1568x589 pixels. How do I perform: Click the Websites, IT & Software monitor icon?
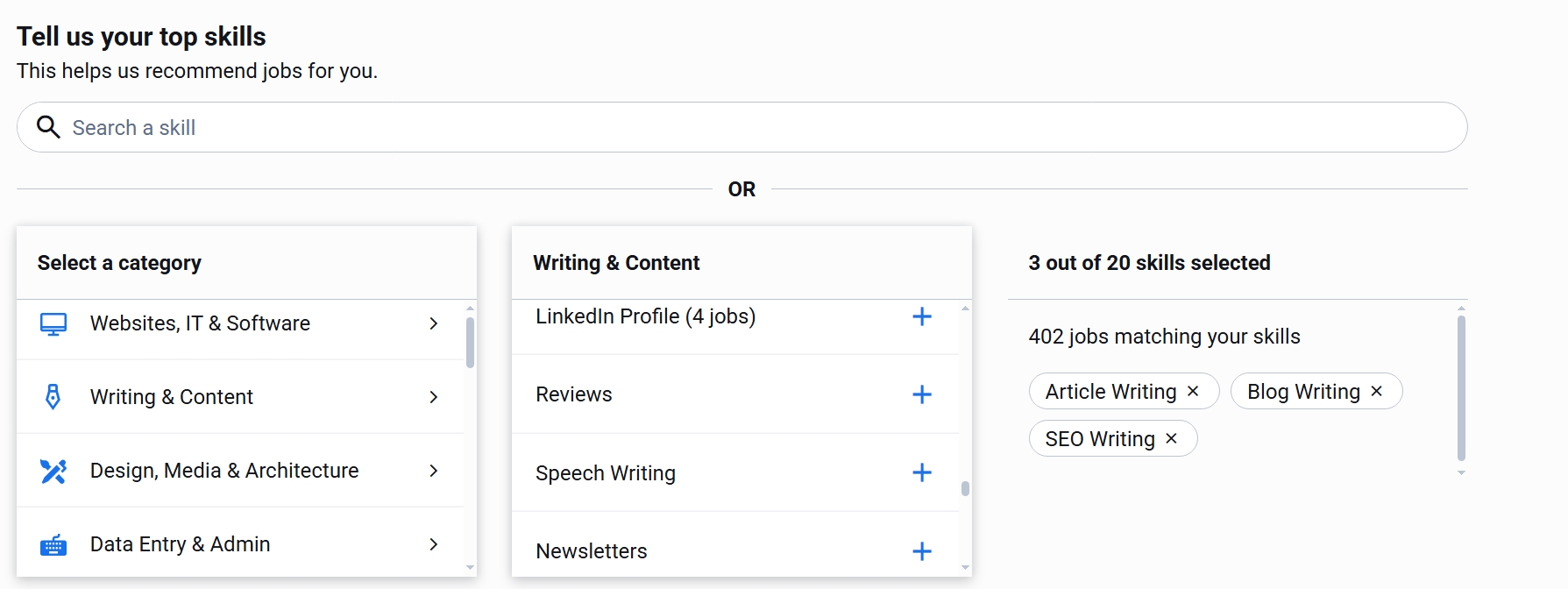tap(53, 323)
